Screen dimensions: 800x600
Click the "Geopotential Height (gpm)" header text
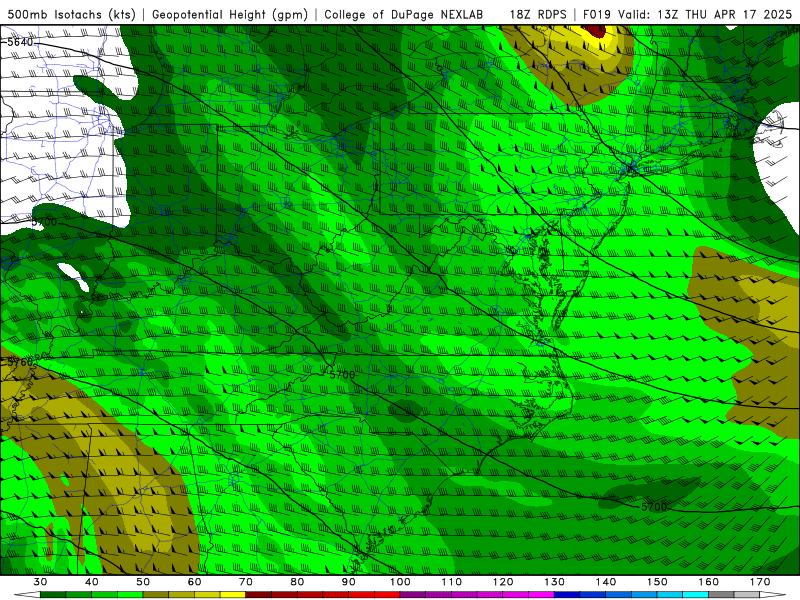click(x=230, y=14)
